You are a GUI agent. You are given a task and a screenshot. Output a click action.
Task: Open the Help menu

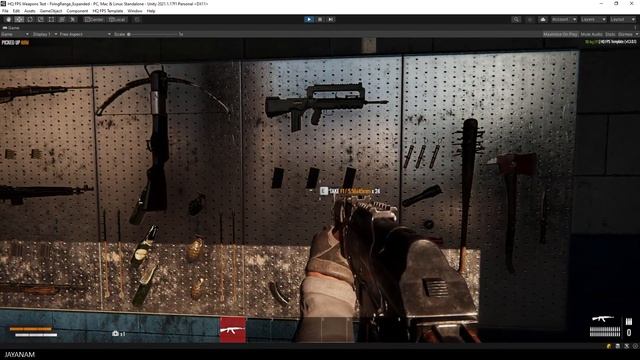(x=151, y=11)
